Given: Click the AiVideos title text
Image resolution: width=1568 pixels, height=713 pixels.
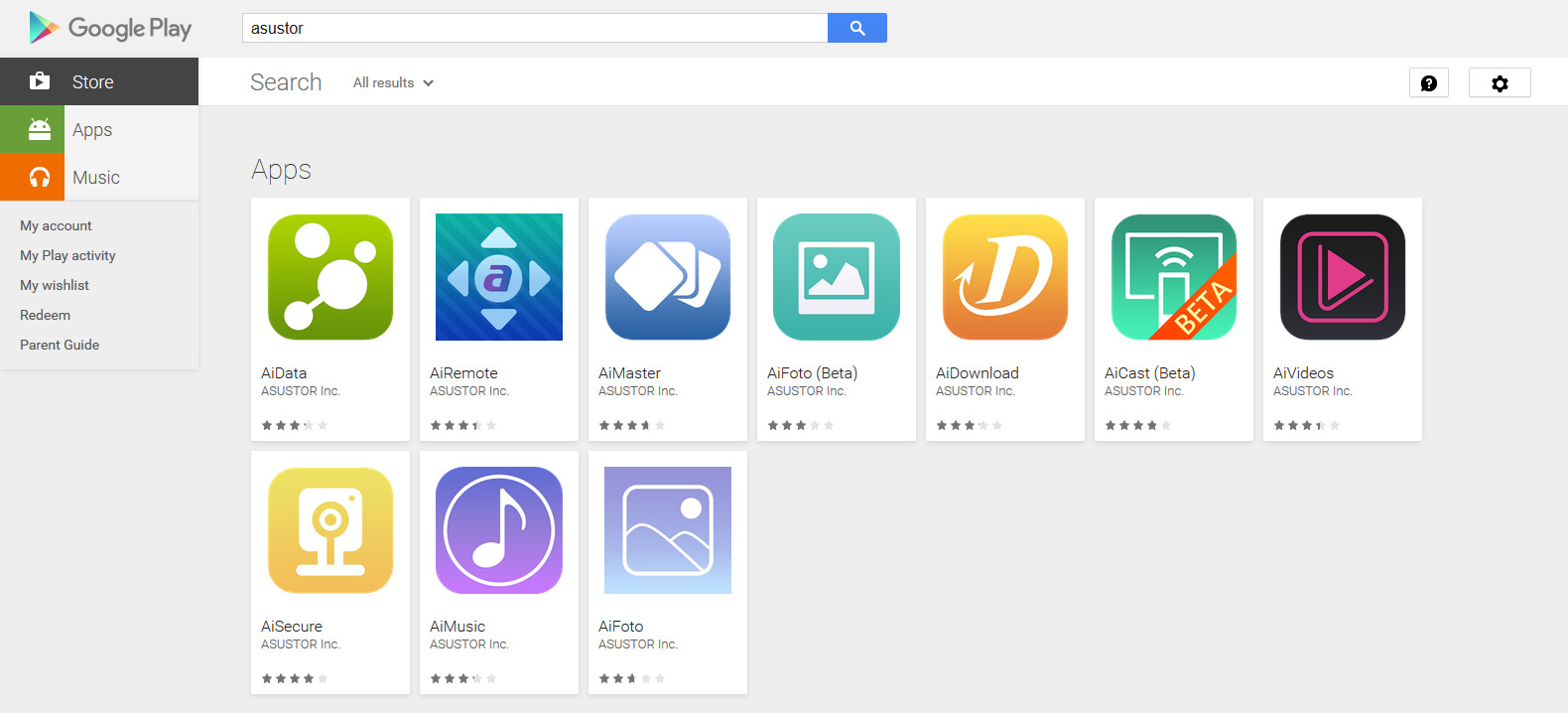Looking at the screenshot, I should 1303,373.
